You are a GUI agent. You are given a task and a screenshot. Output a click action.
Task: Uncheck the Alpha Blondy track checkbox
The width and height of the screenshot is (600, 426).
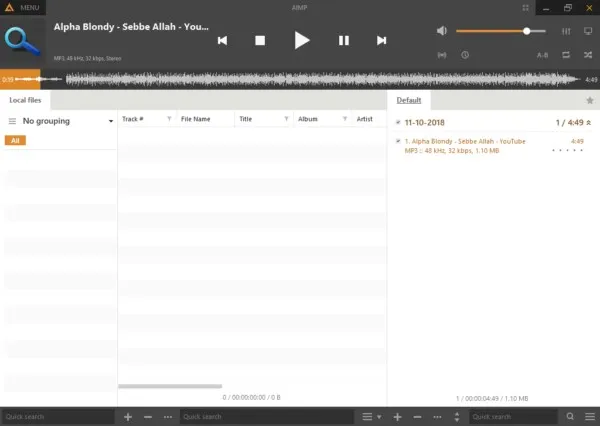point(398,142)
